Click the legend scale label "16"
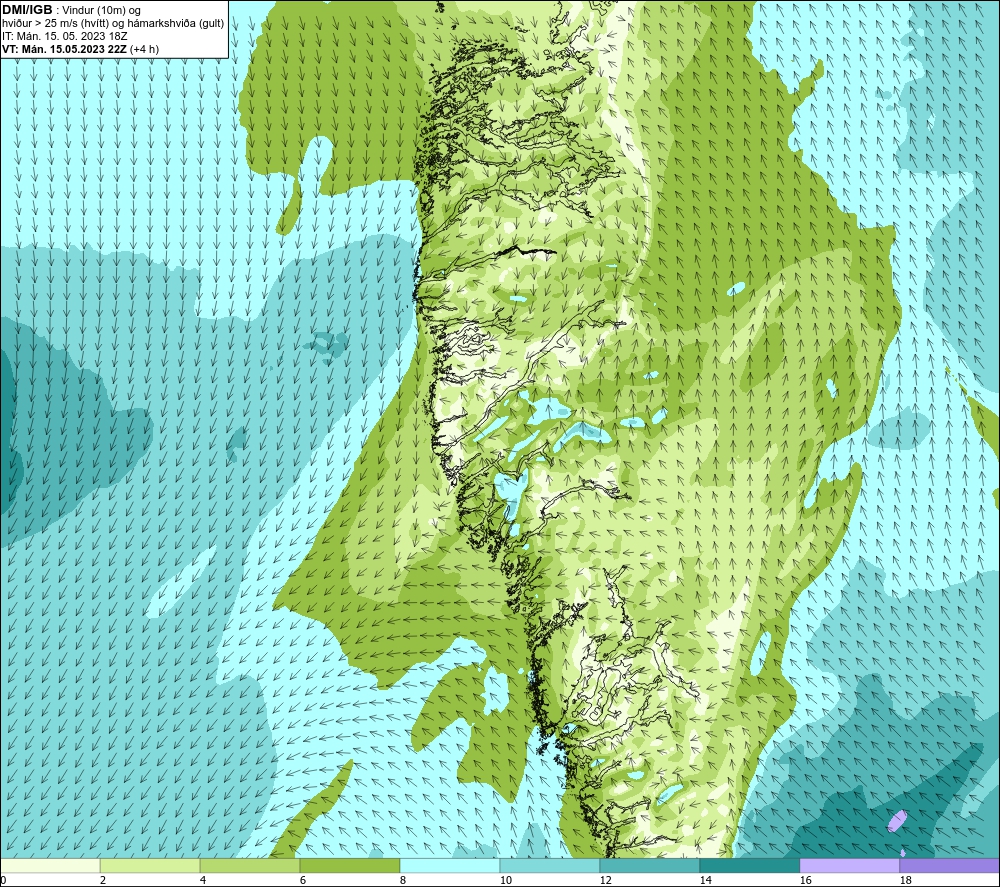Image resolution: width=1000 pixels, height=887 pixels. (805, 880)
